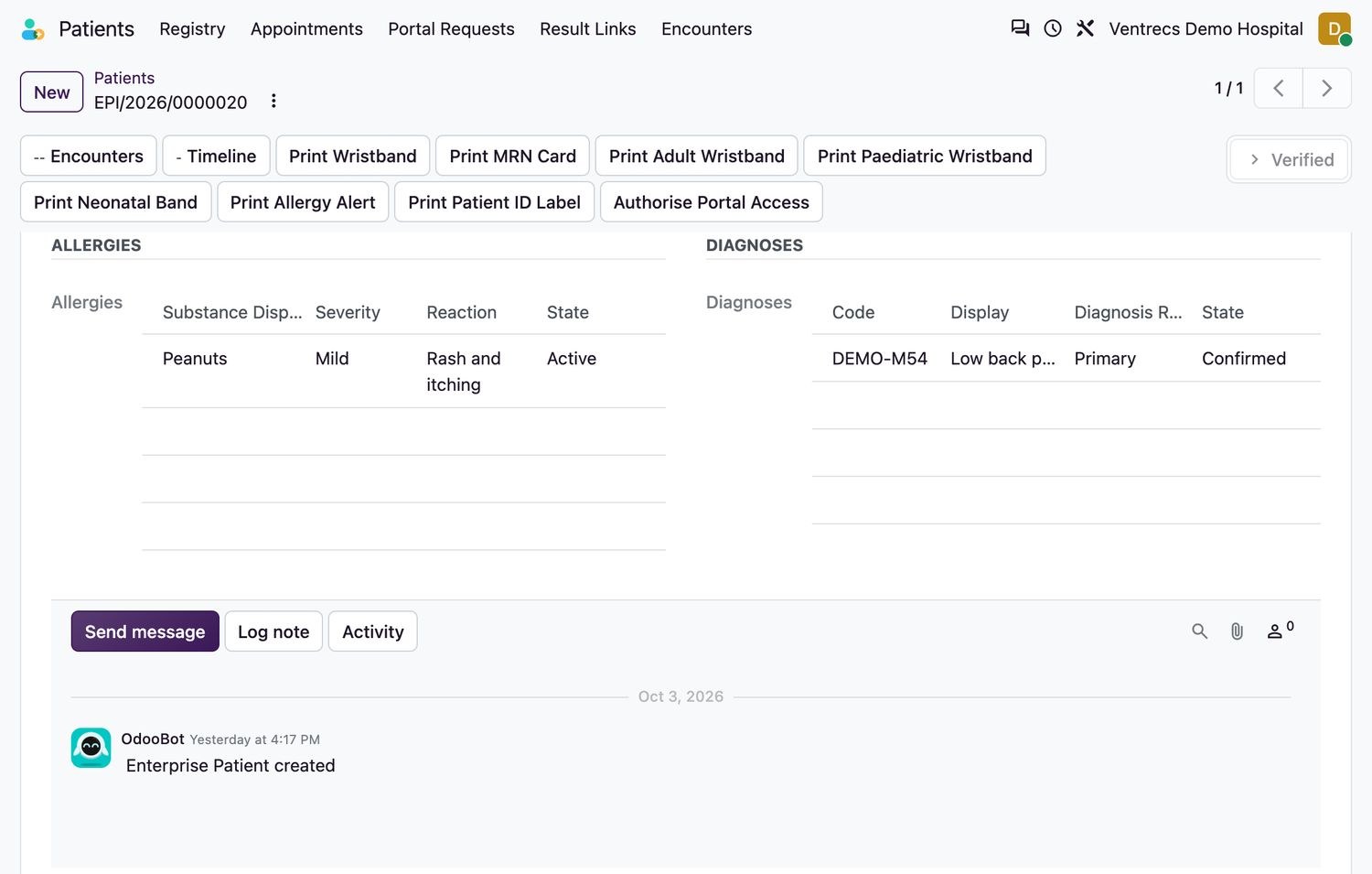Open the Encounters top menu

click(x=706, y=29)
